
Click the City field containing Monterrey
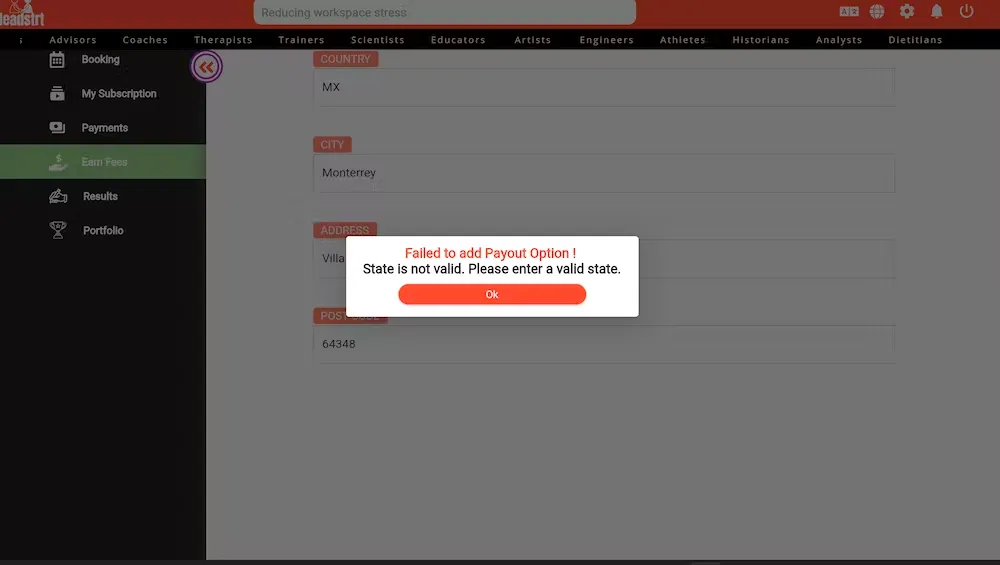coord(604,173)
